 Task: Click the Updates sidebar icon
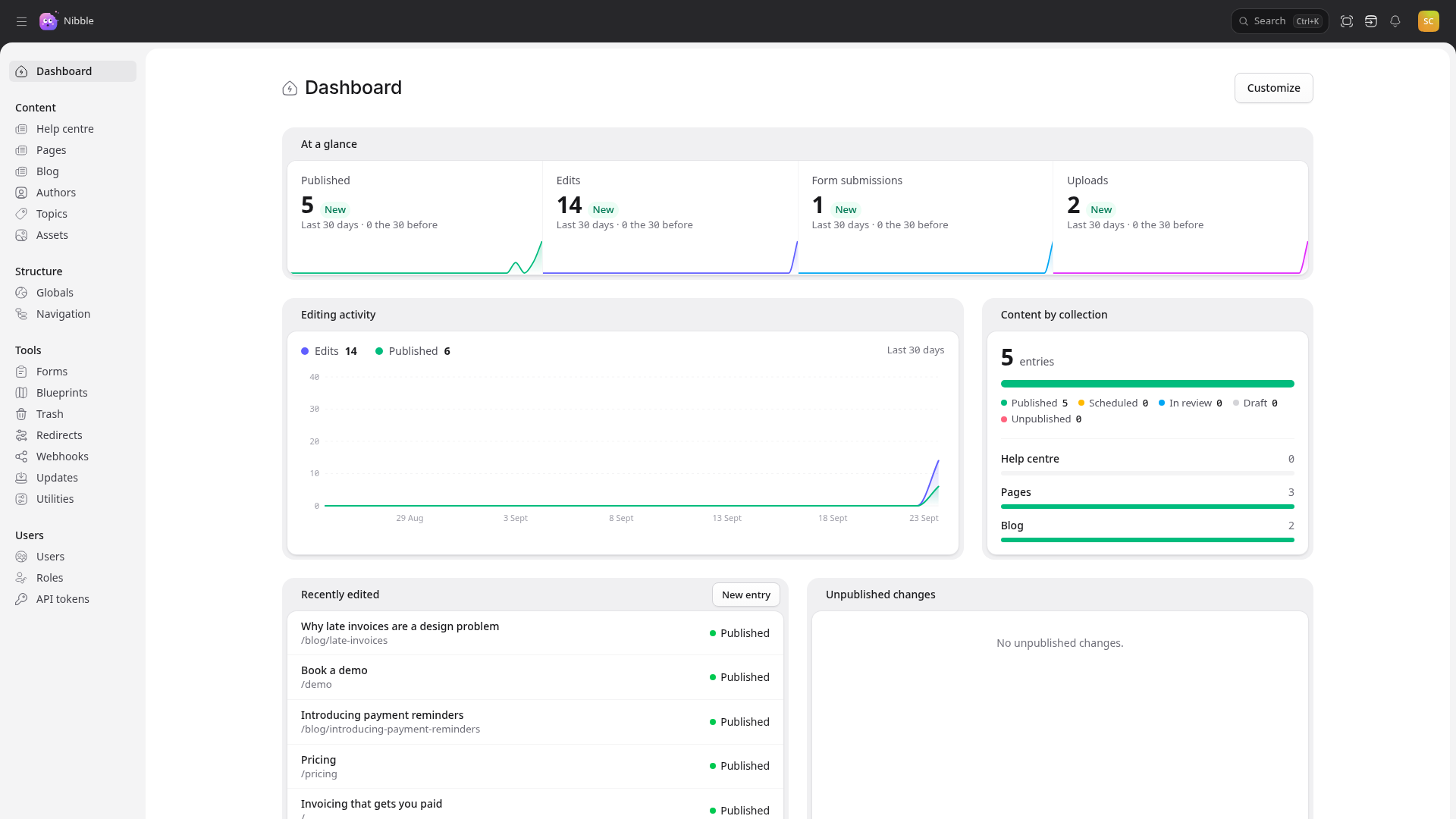pos(21,478)
